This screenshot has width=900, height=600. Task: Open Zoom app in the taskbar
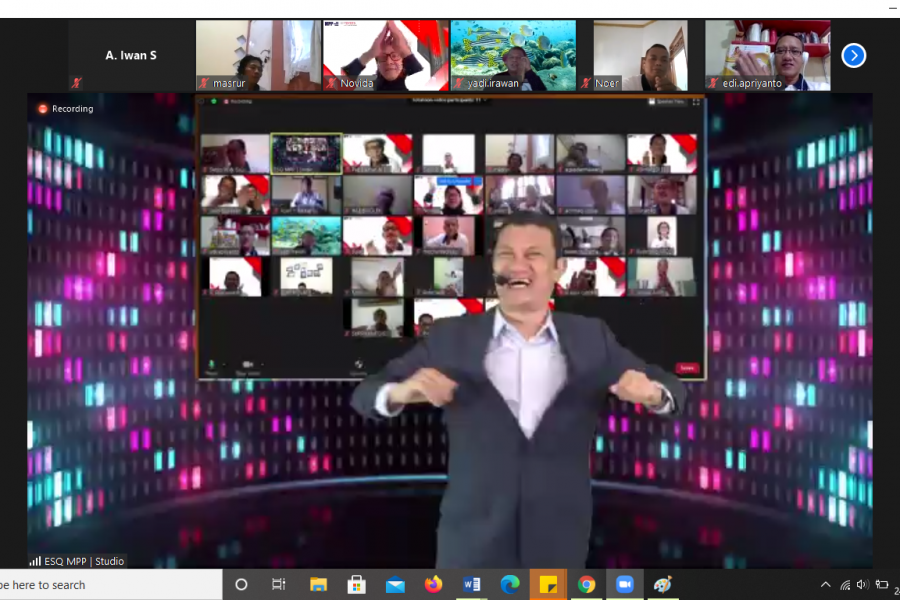(x=625, y=585)
